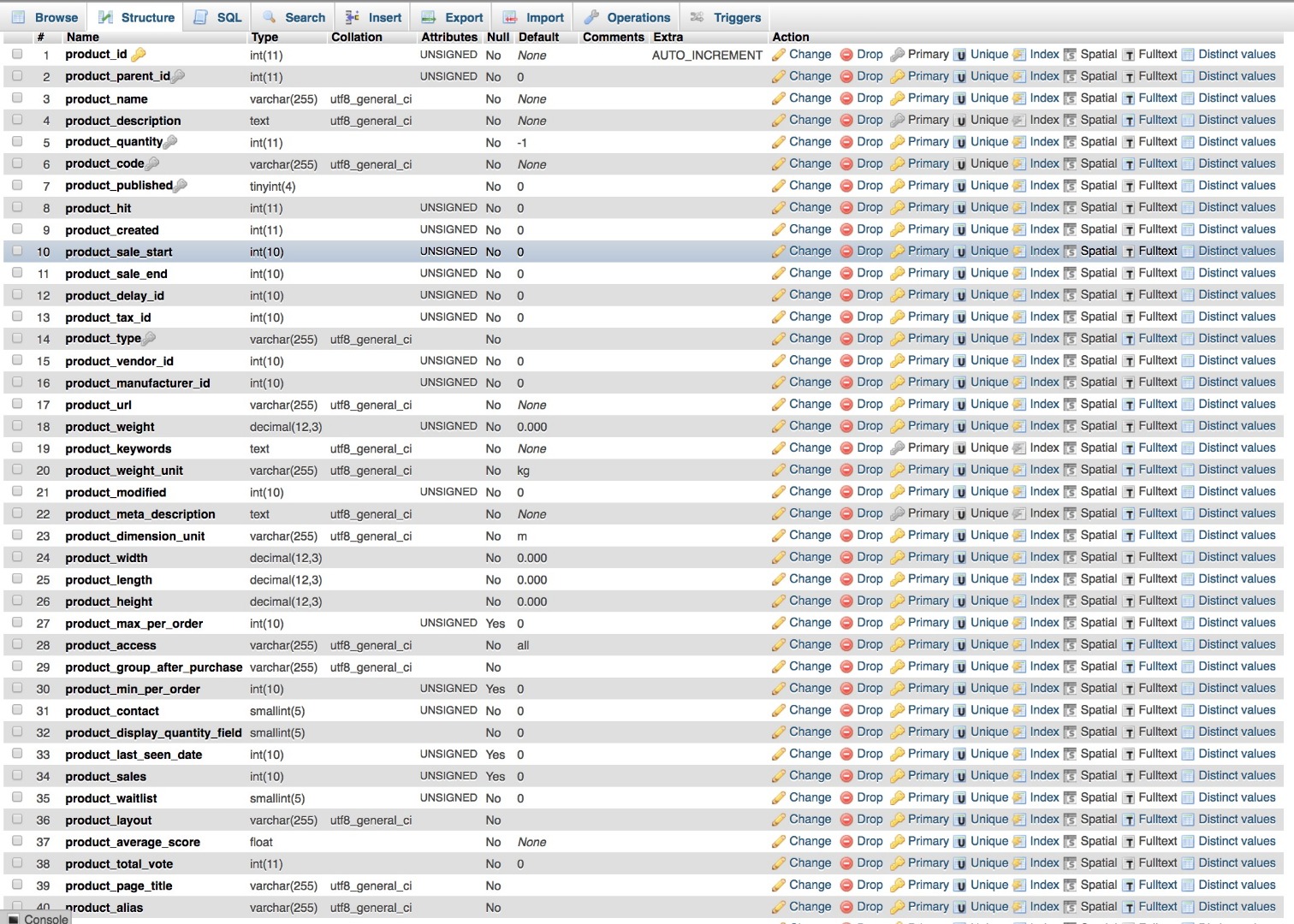Click the Index icon for product_width
The height and width of the screenshot is (924, 1294).
pos(1019,558)
